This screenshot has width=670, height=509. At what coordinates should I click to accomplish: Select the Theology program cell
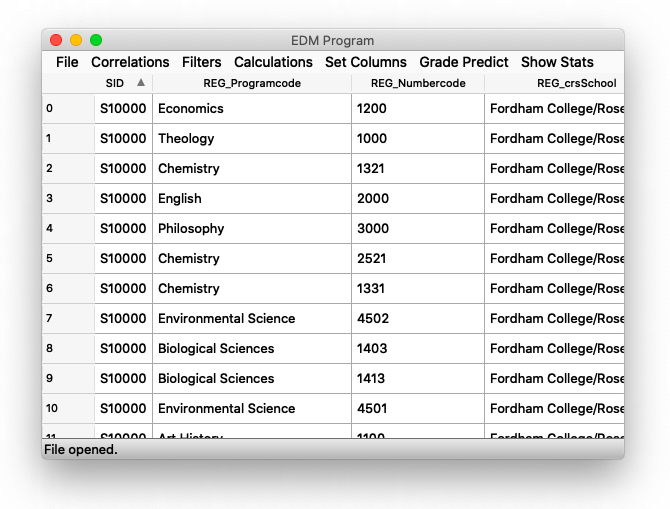pos(251,138)
